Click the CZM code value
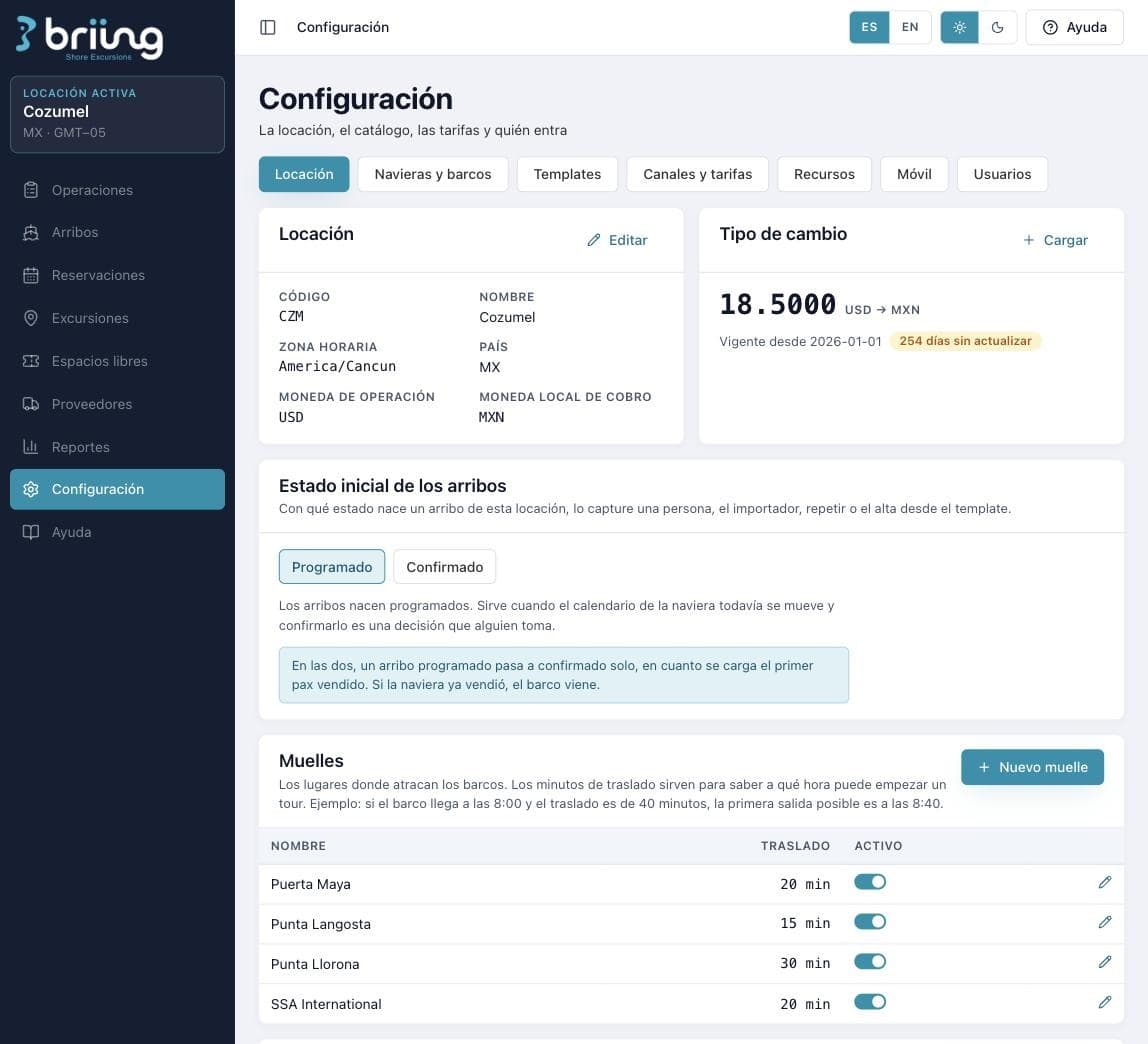The width and height of the screenshot is (1148, 1044). [x=291, y=316]
